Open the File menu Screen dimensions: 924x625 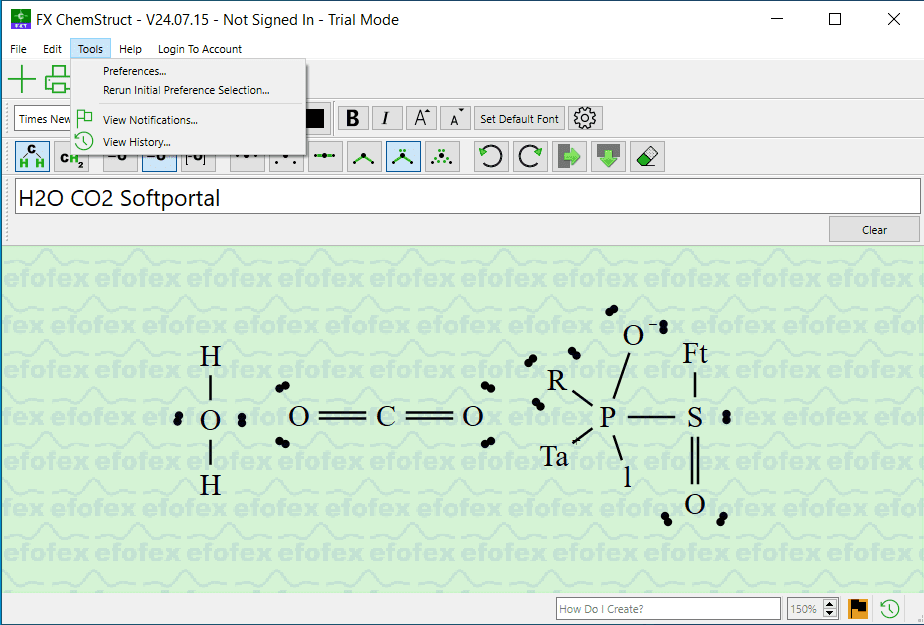[18, 49]
